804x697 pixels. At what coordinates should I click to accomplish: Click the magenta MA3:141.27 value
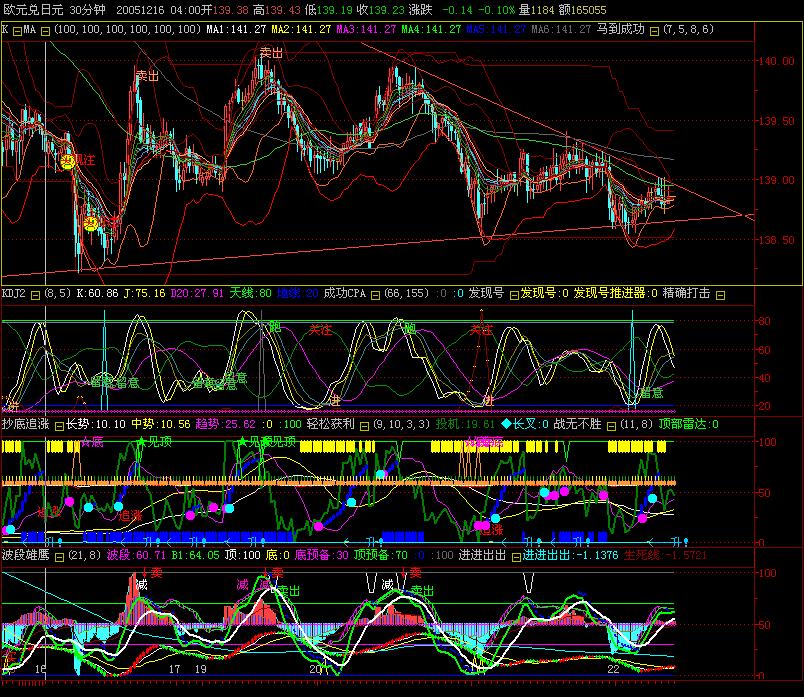coord(366,29)
